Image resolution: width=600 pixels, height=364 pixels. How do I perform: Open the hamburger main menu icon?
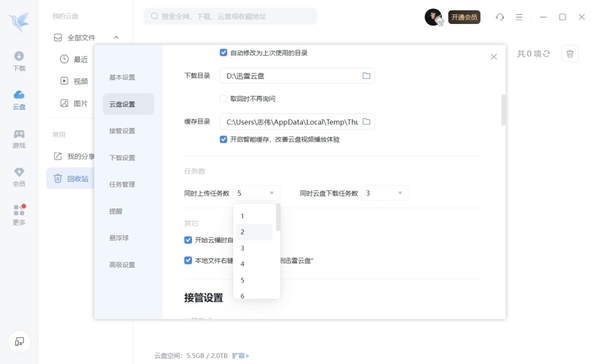(x=519, y=17)
